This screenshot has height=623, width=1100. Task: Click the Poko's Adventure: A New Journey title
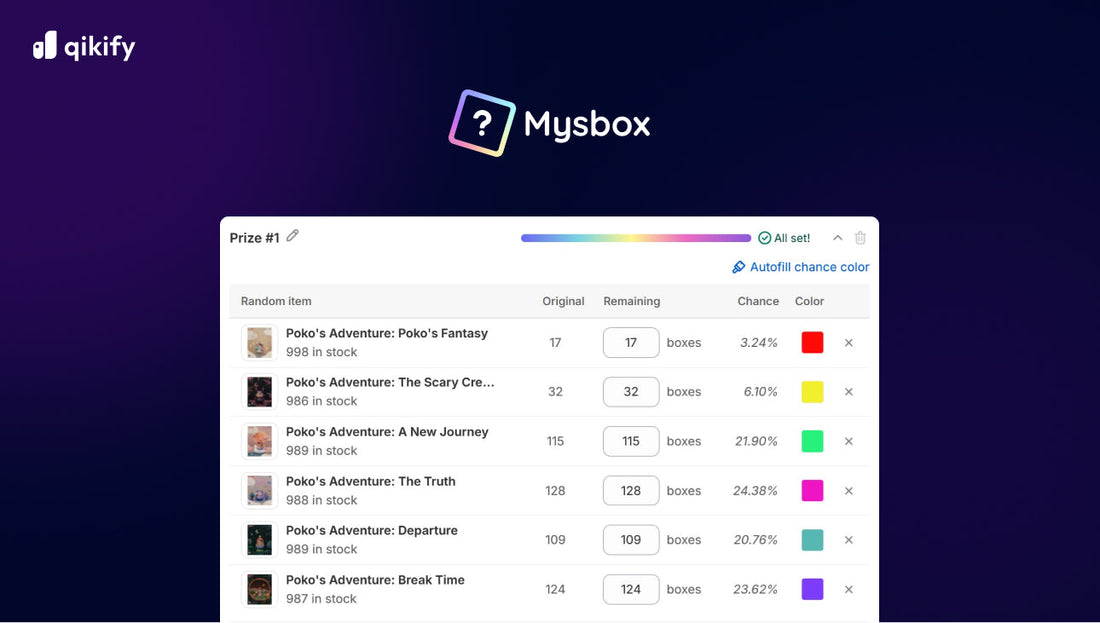[x=387, y=432]
